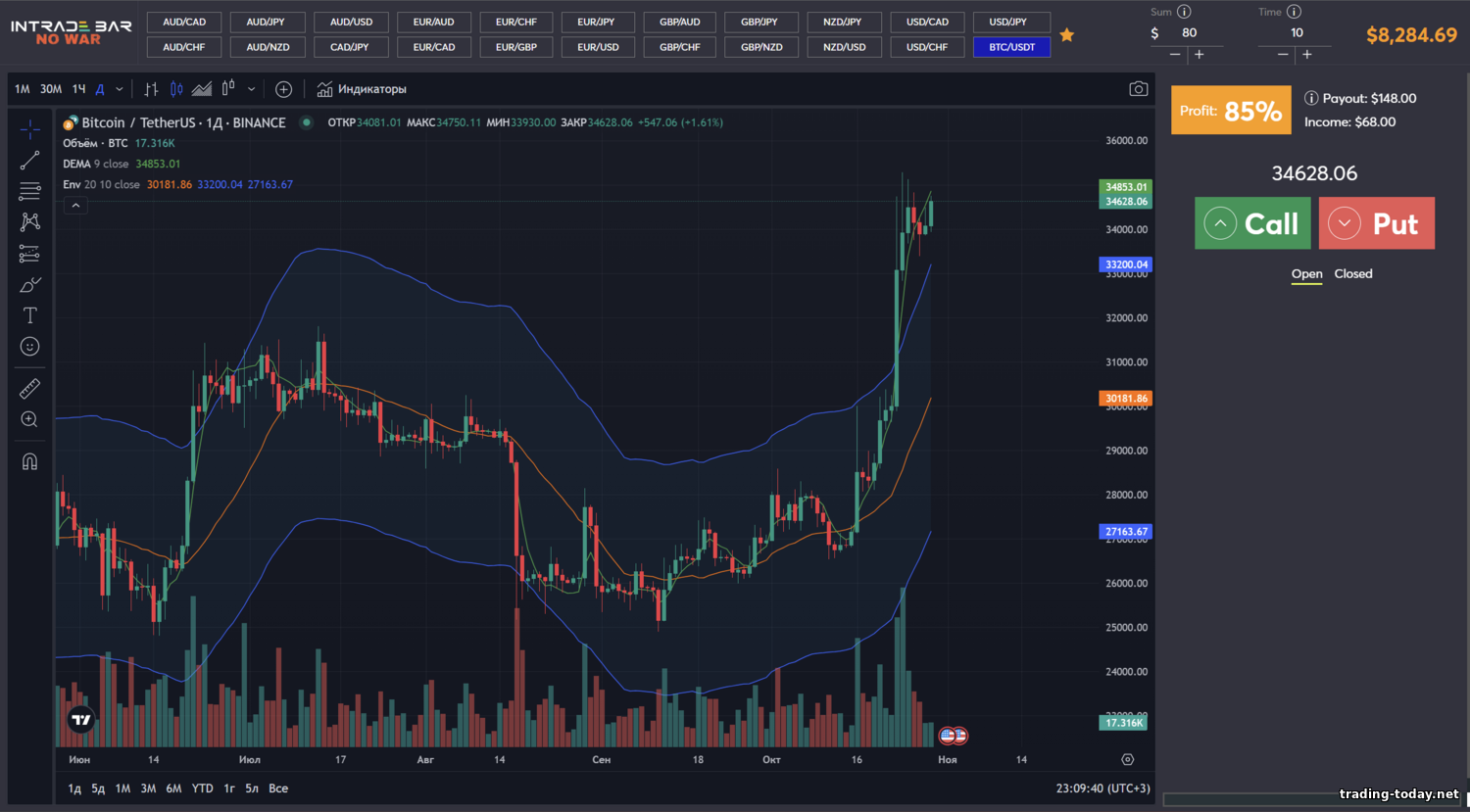This screenshot has width=1470, height=812.
Task: Expand the timeframe interval dropdown
Action: [x=120, y=89]
